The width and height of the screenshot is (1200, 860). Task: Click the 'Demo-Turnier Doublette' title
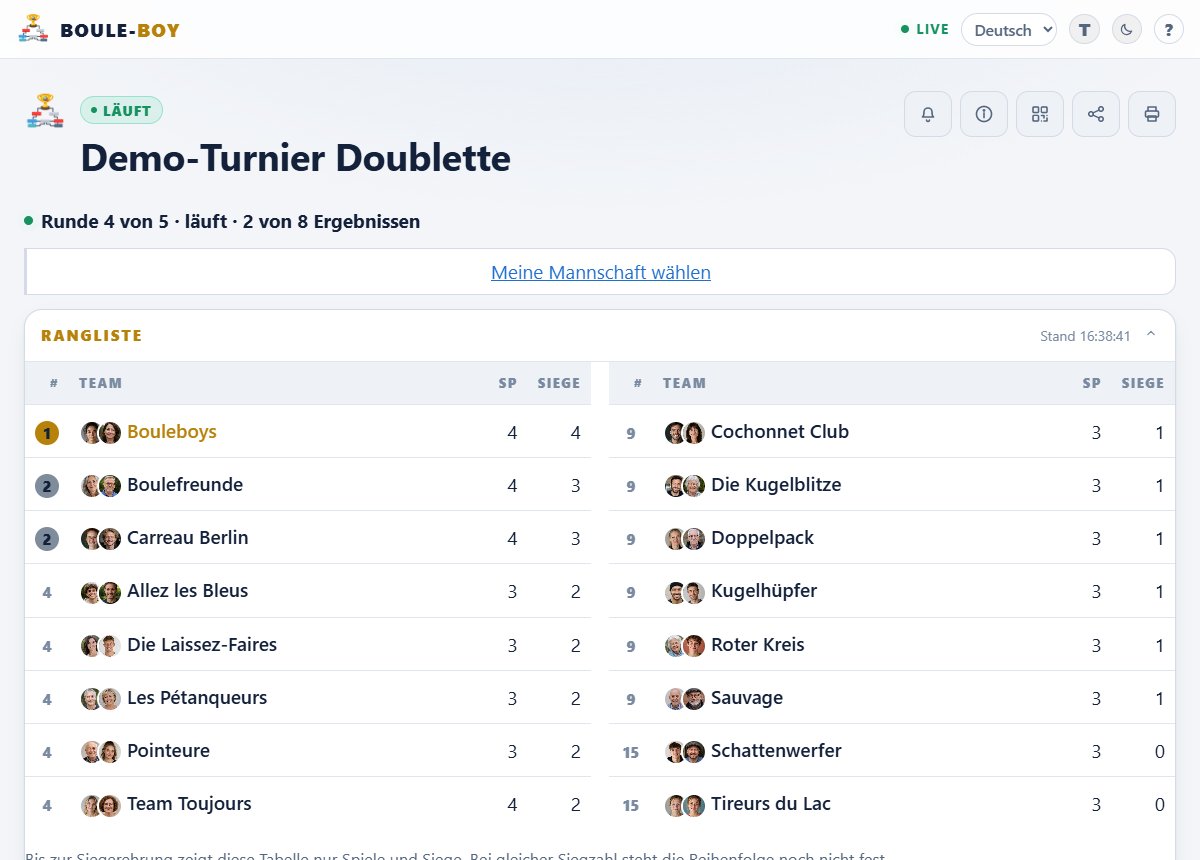pos(295,158)
